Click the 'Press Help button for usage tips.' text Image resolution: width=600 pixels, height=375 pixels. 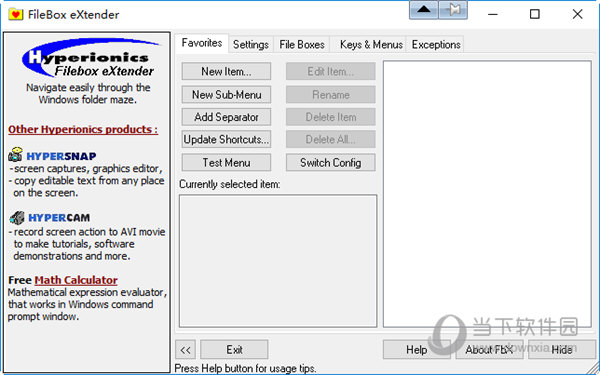click(245, 368)
